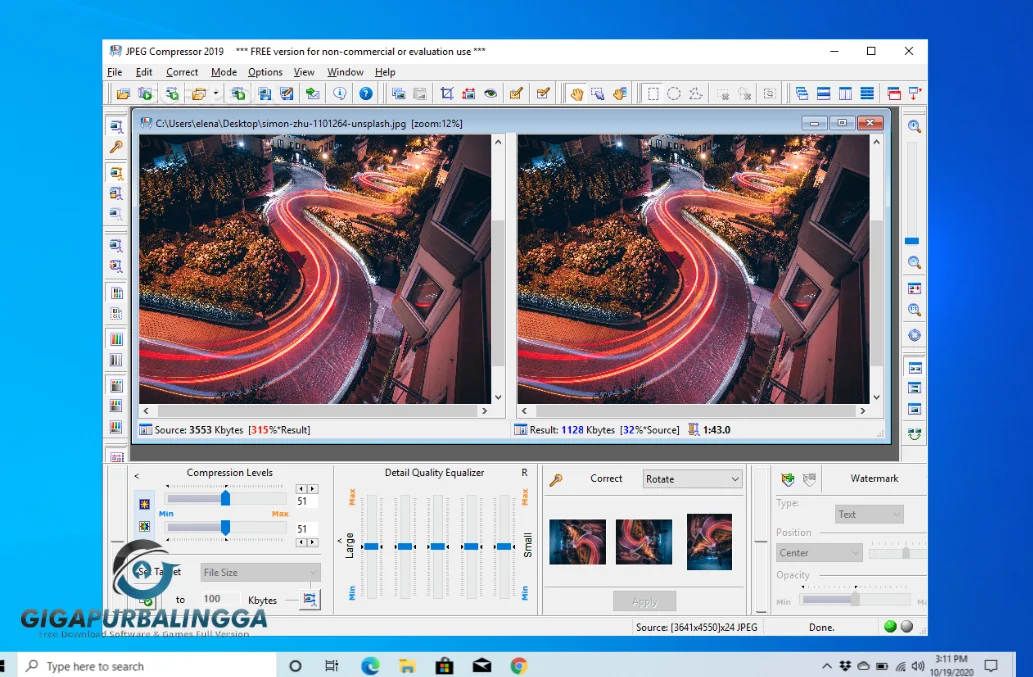Click the source image vertical scrollbar down arrow

498,397
